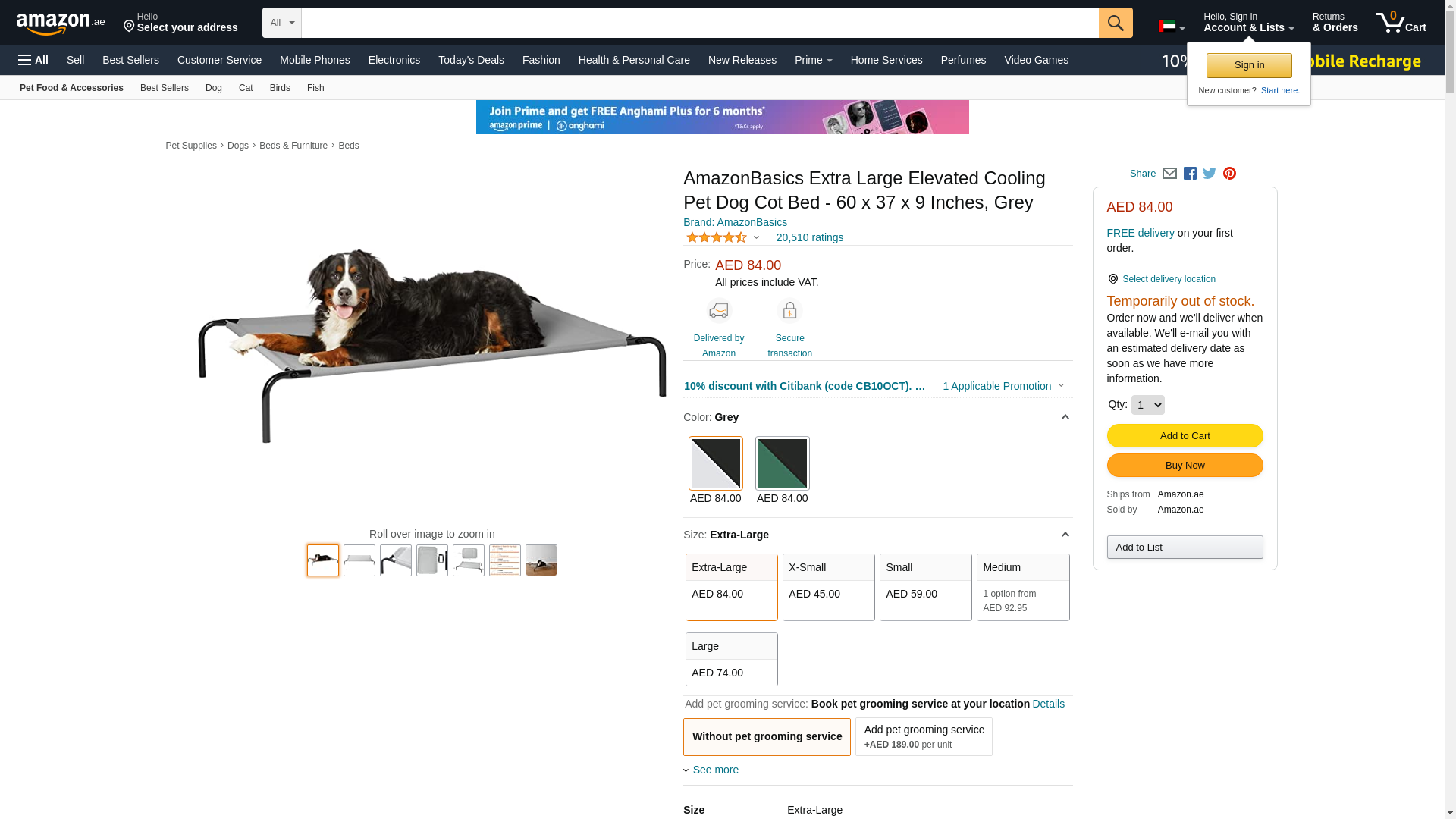Image resolution: width=1456 pixels, height=819 pixels.
Task: Share product via email icon
Action: tap(1169, 174)
